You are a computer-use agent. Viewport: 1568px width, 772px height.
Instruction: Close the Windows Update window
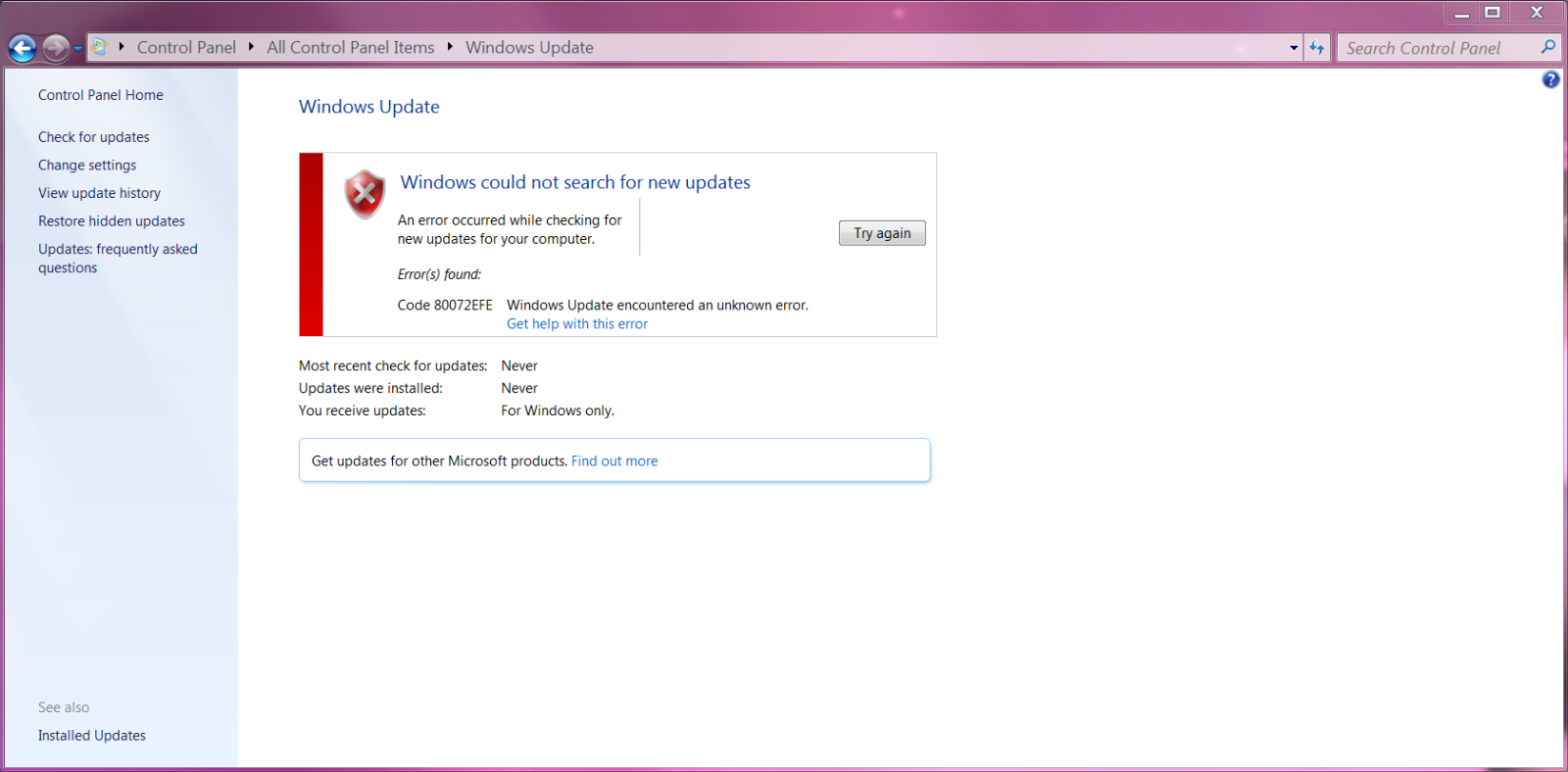tap(1537, 13)
